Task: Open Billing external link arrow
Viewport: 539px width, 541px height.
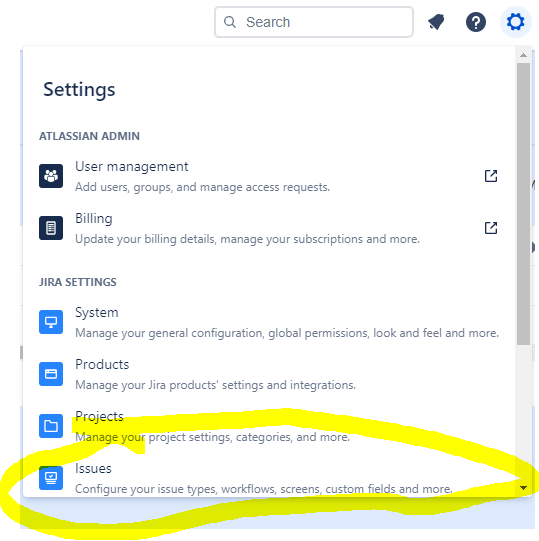Action: pyautogui.click(x=491, y=228)
